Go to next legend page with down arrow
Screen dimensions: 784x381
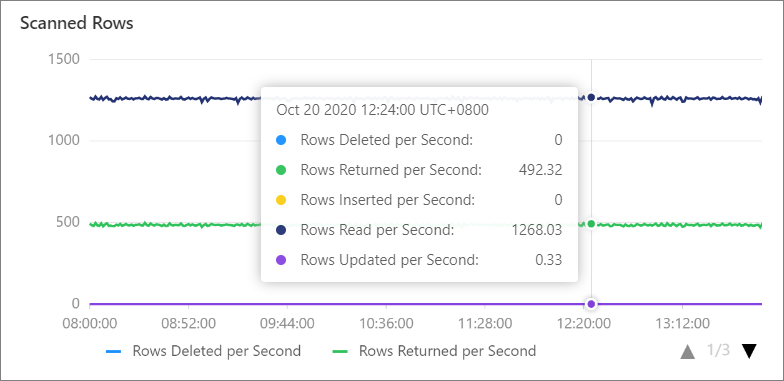click(x=748, y=352)
